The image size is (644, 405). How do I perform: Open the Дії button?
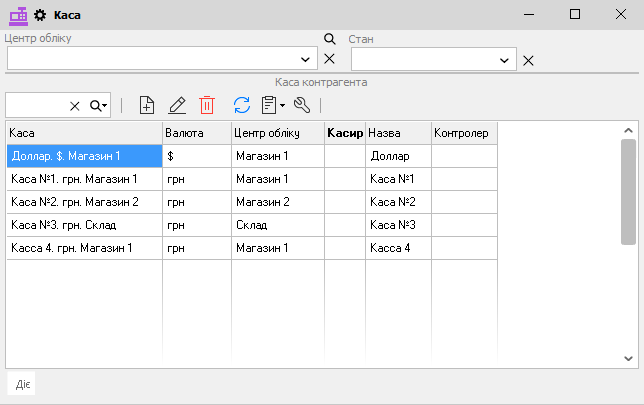click(22, 384)
